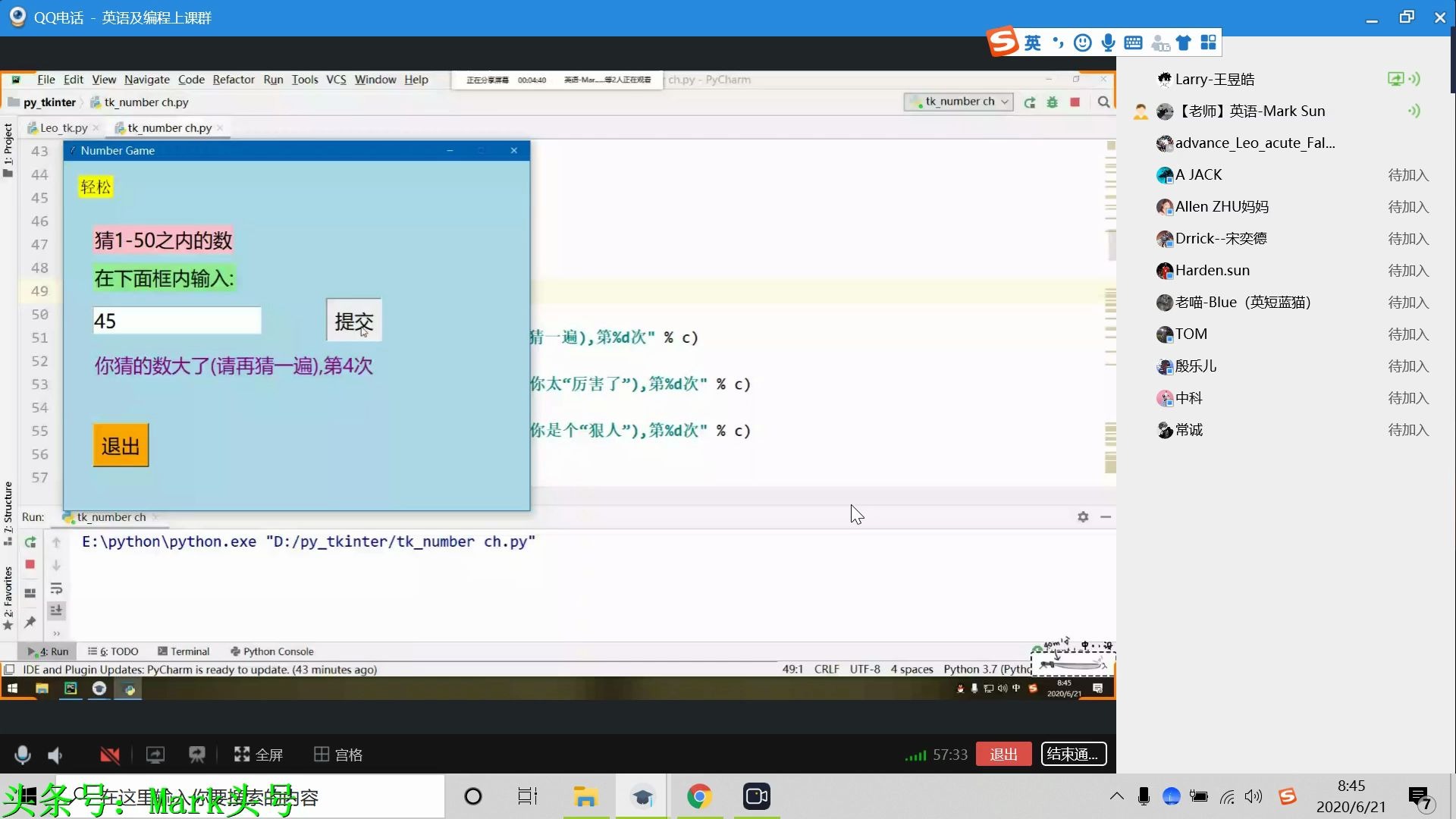Click the screen share icon in call bar
Viewport: 1456px width, 819px height.
coord(155,755)
